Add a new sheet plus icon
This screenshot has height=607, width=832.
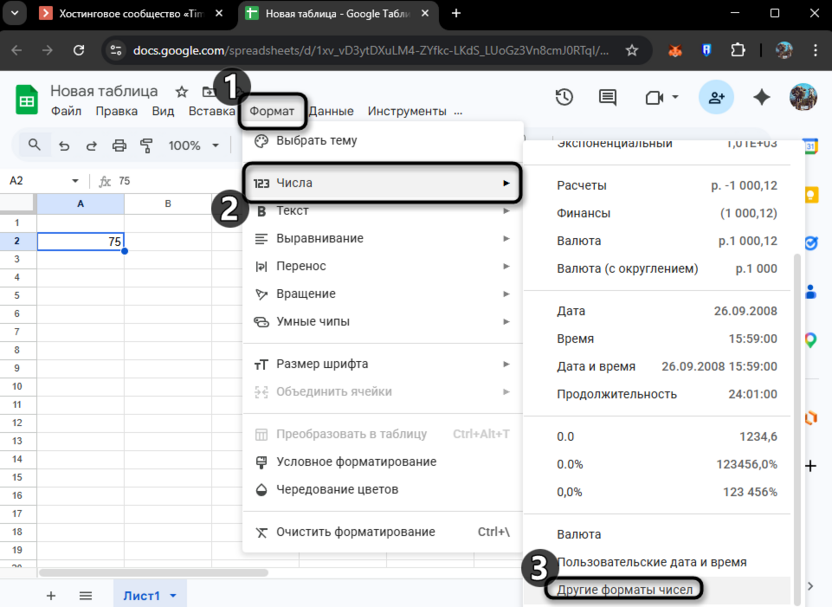coord(51,596)
